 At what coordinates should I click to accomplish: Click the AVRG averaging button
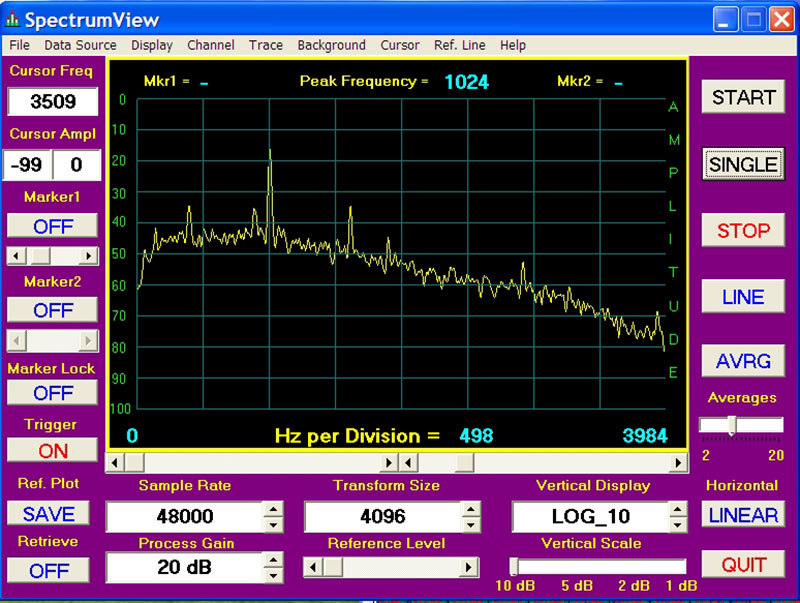[x=743, y=361]
